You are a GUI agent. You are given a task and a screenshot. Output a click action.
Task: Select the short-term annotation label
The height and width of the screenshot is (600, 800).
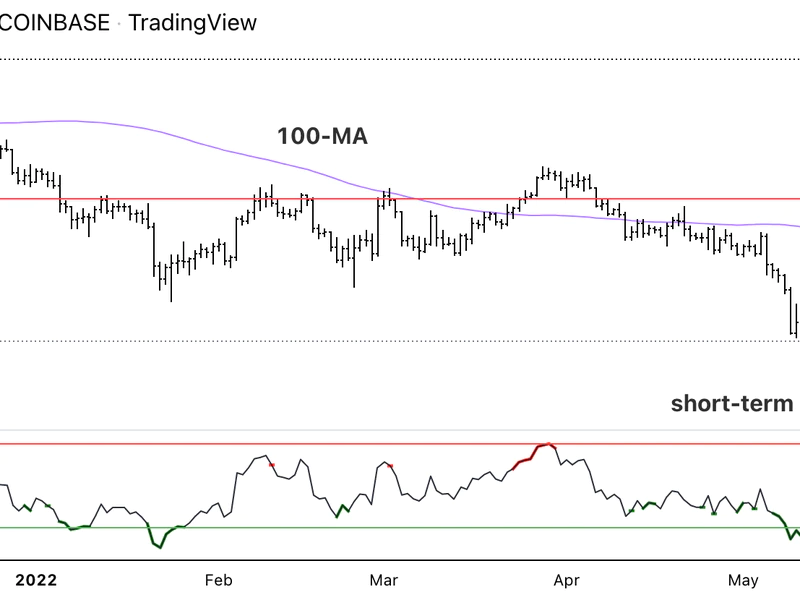[x=732, y=403]
